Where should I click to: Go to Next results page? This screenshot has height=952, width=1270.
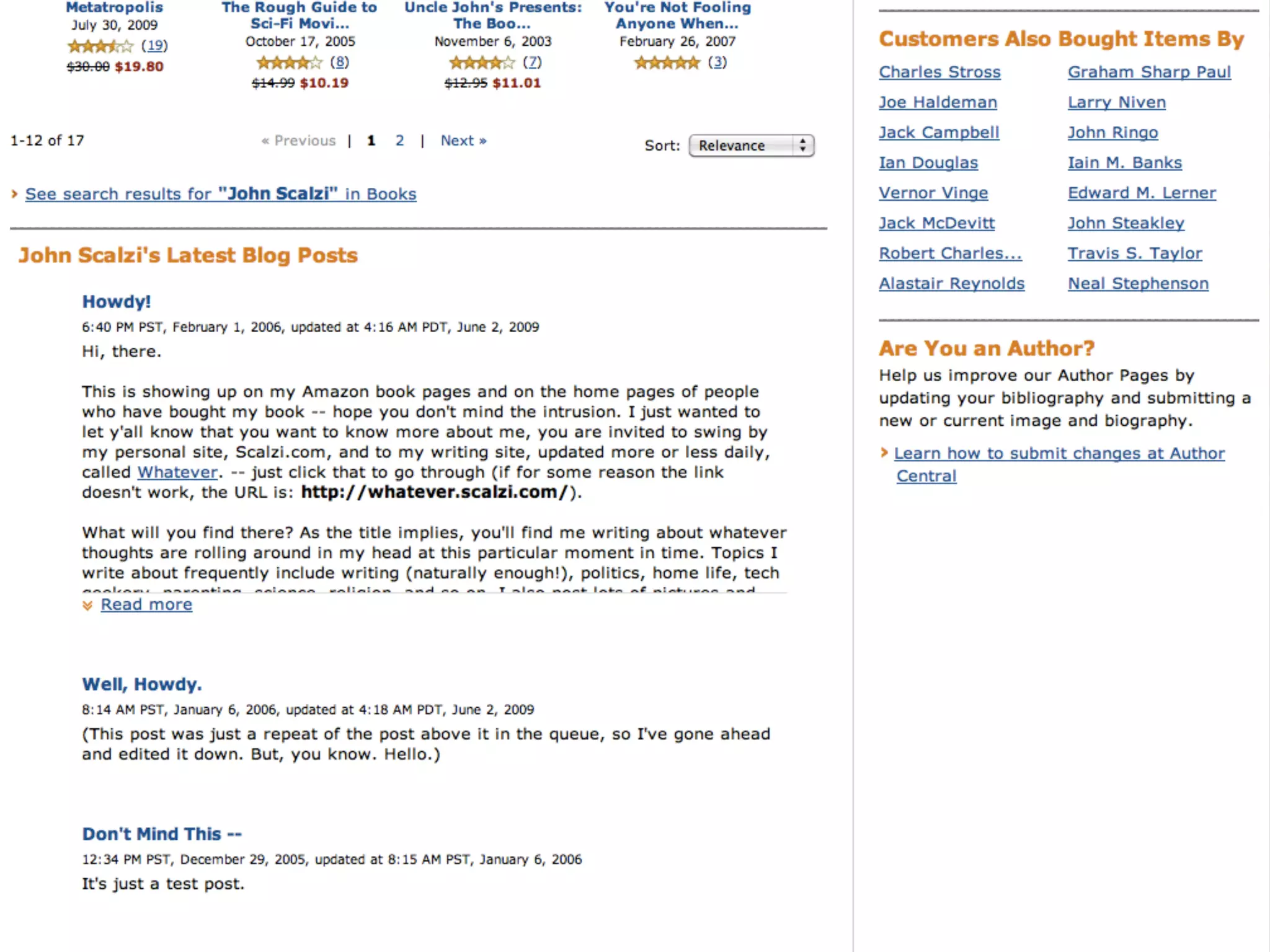point(463,141)
